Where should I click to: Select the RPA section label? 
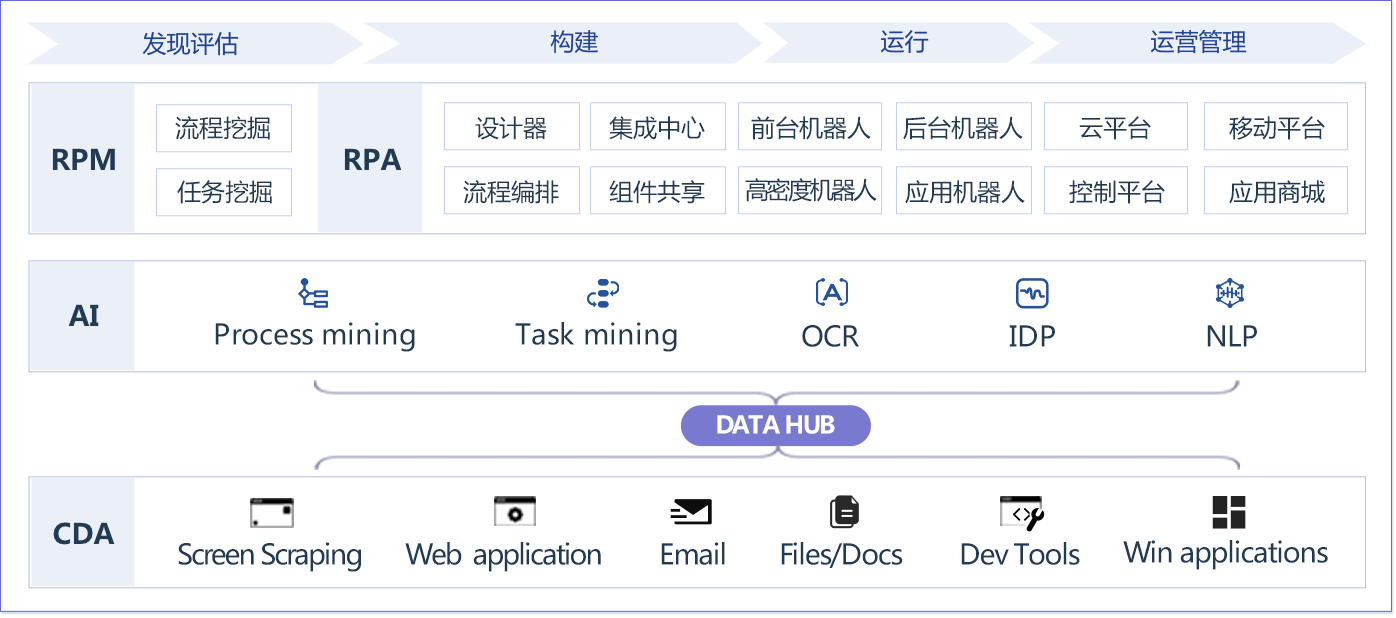(371, 159)
